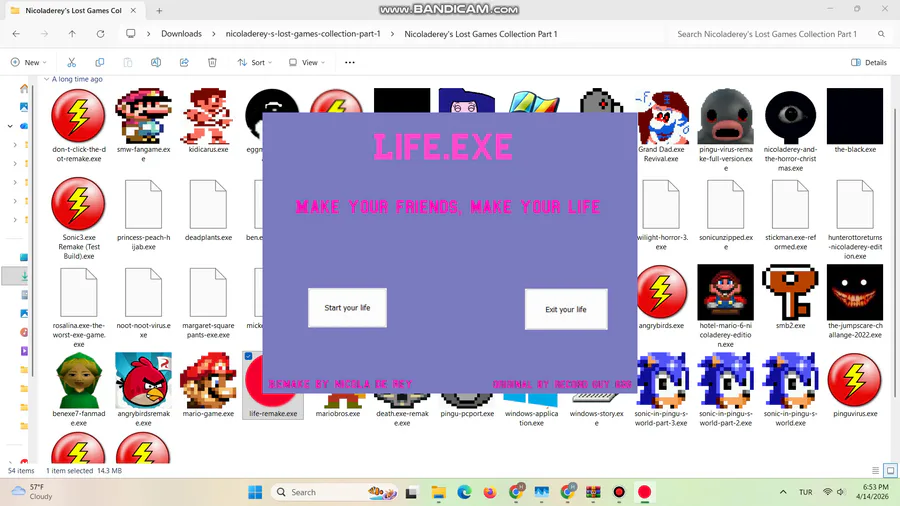The width and height of the screenshot is (900, 506).
Task: Select noot-noot-virus.exe file
Action: pos(143,293)
